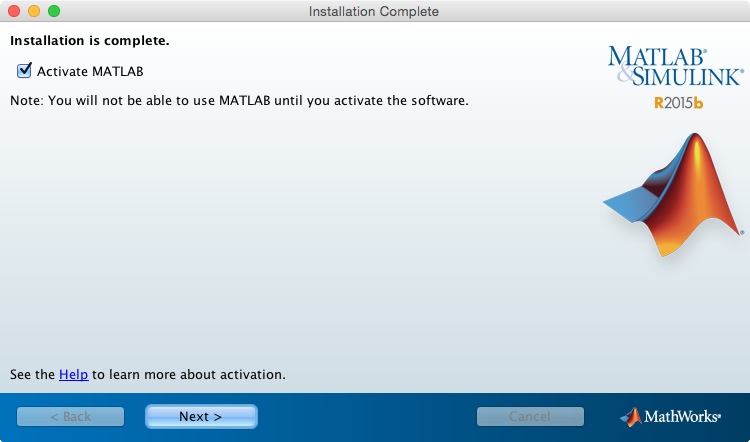Close the installer with red window button

tap(13, 11)
